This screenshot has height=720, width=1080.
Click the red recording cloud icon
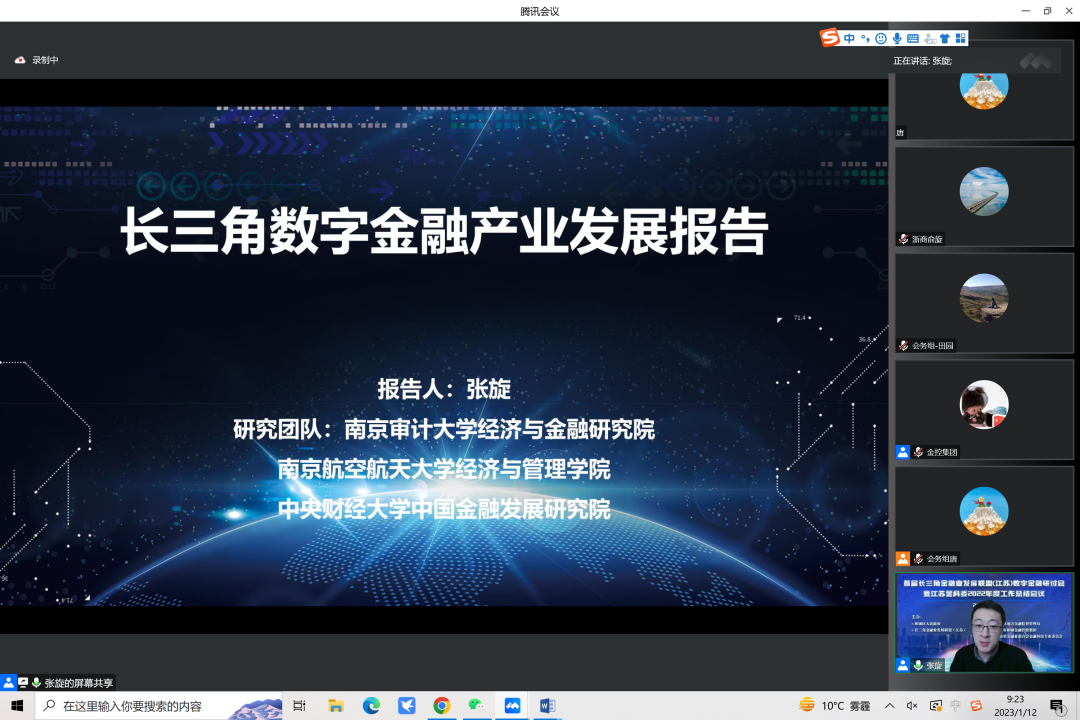click(20, 60)
